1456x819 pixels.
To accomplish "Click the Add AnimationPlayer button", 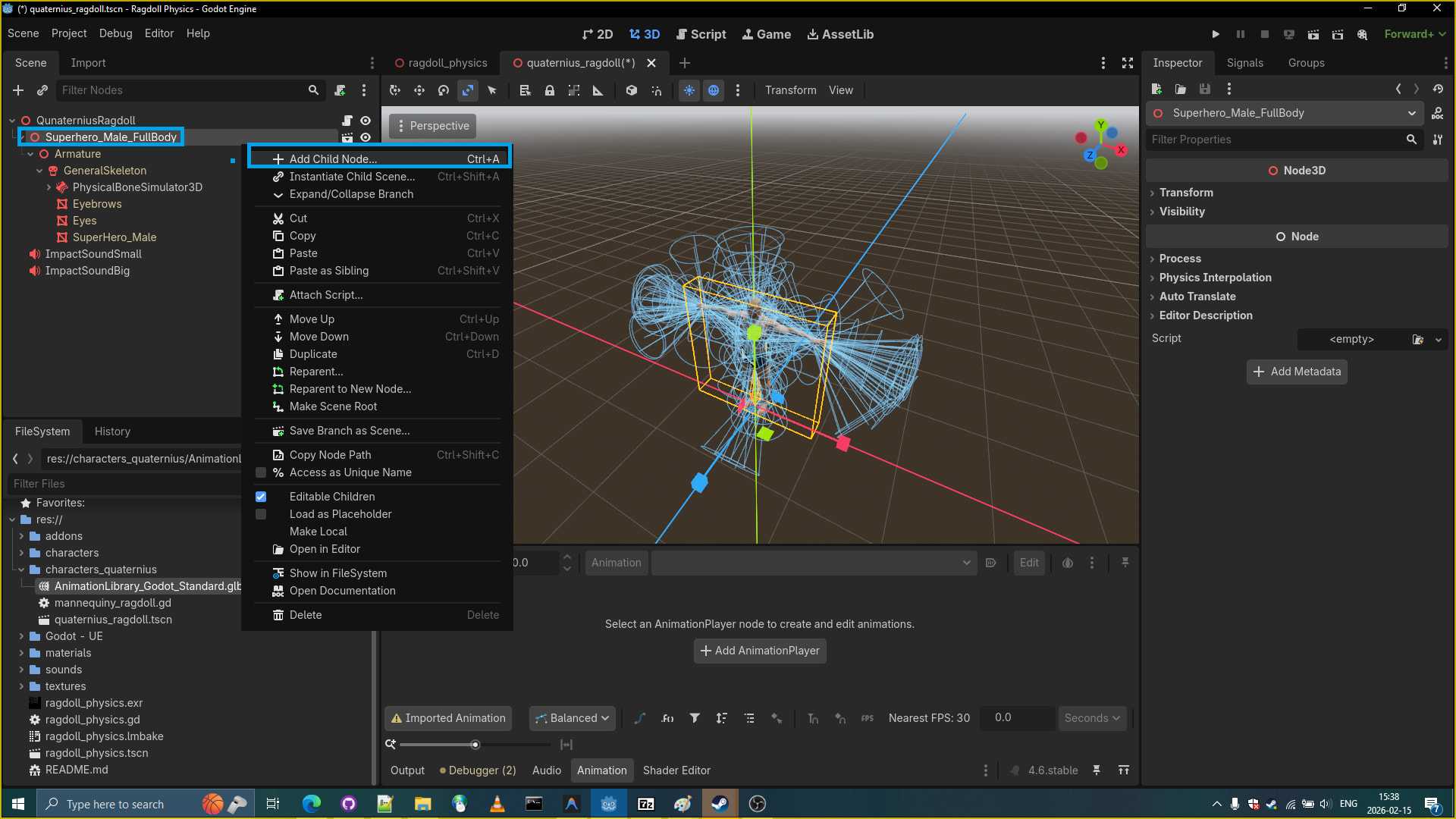I will (760, 651).
